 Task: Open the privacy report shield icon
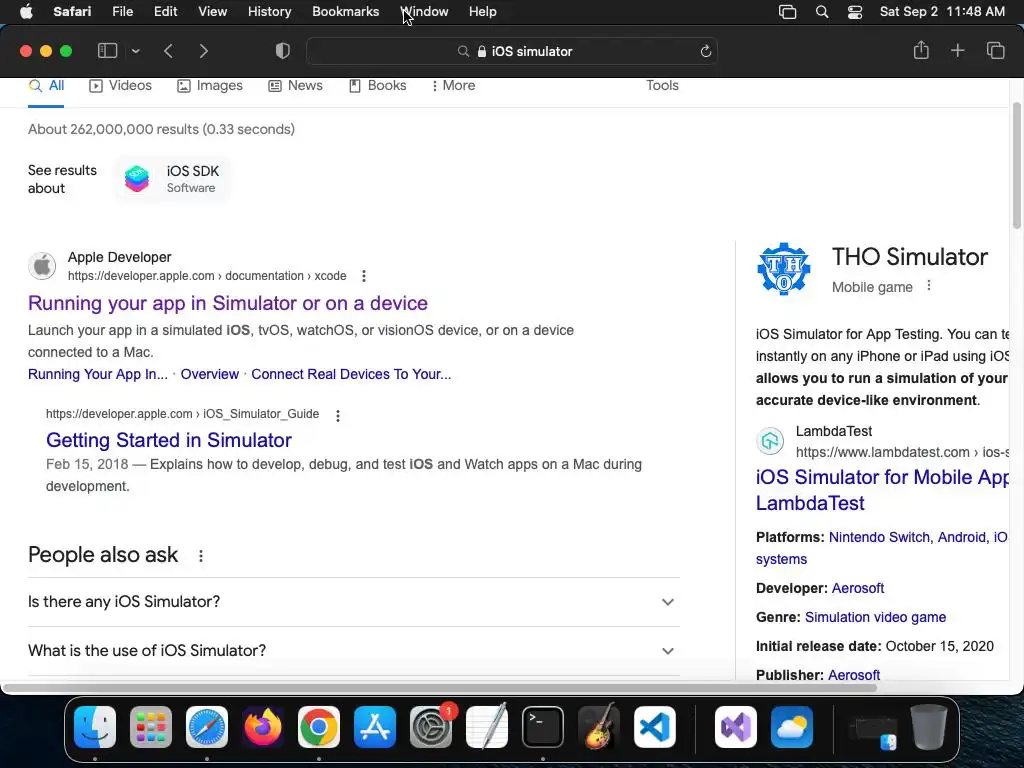pyautogui.click(x=283, y=51)
